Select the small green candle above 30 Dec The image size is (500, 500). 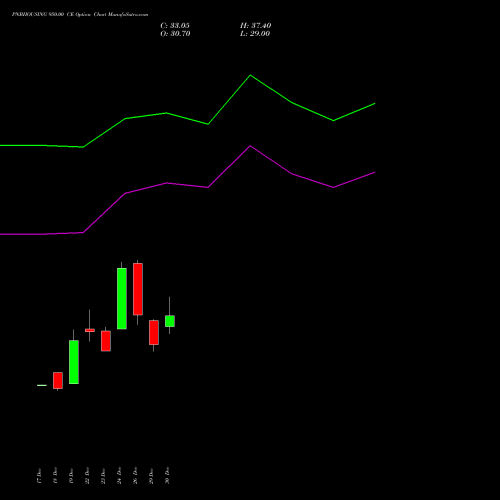click(170, 321)
